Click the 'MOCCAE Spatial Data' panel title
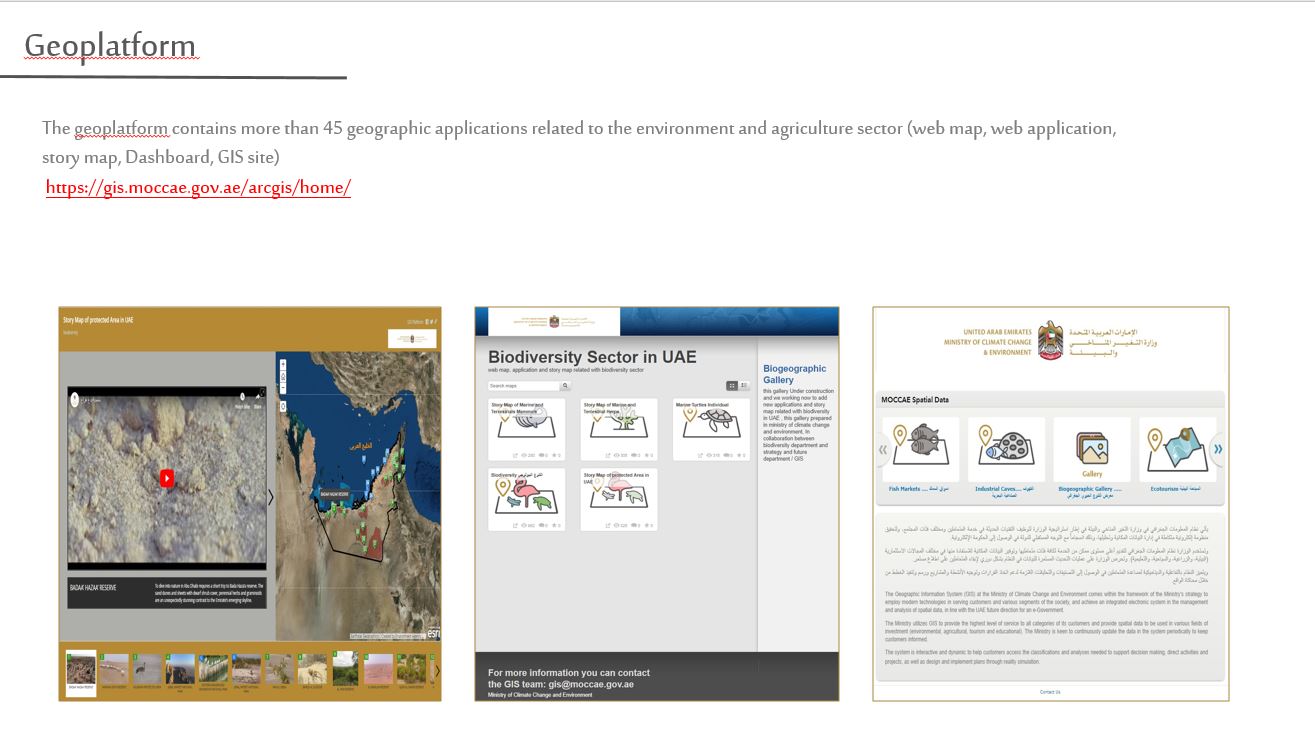This screenshot has width=1315, height=745. tap(915, 400)
